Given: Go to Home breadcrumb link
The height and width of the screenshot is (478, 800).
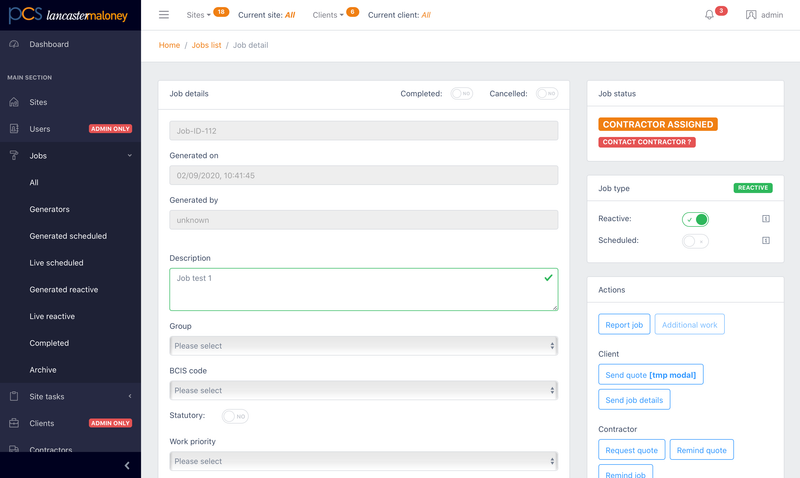Looking at the screenshot, I should (x=169, y=45).
